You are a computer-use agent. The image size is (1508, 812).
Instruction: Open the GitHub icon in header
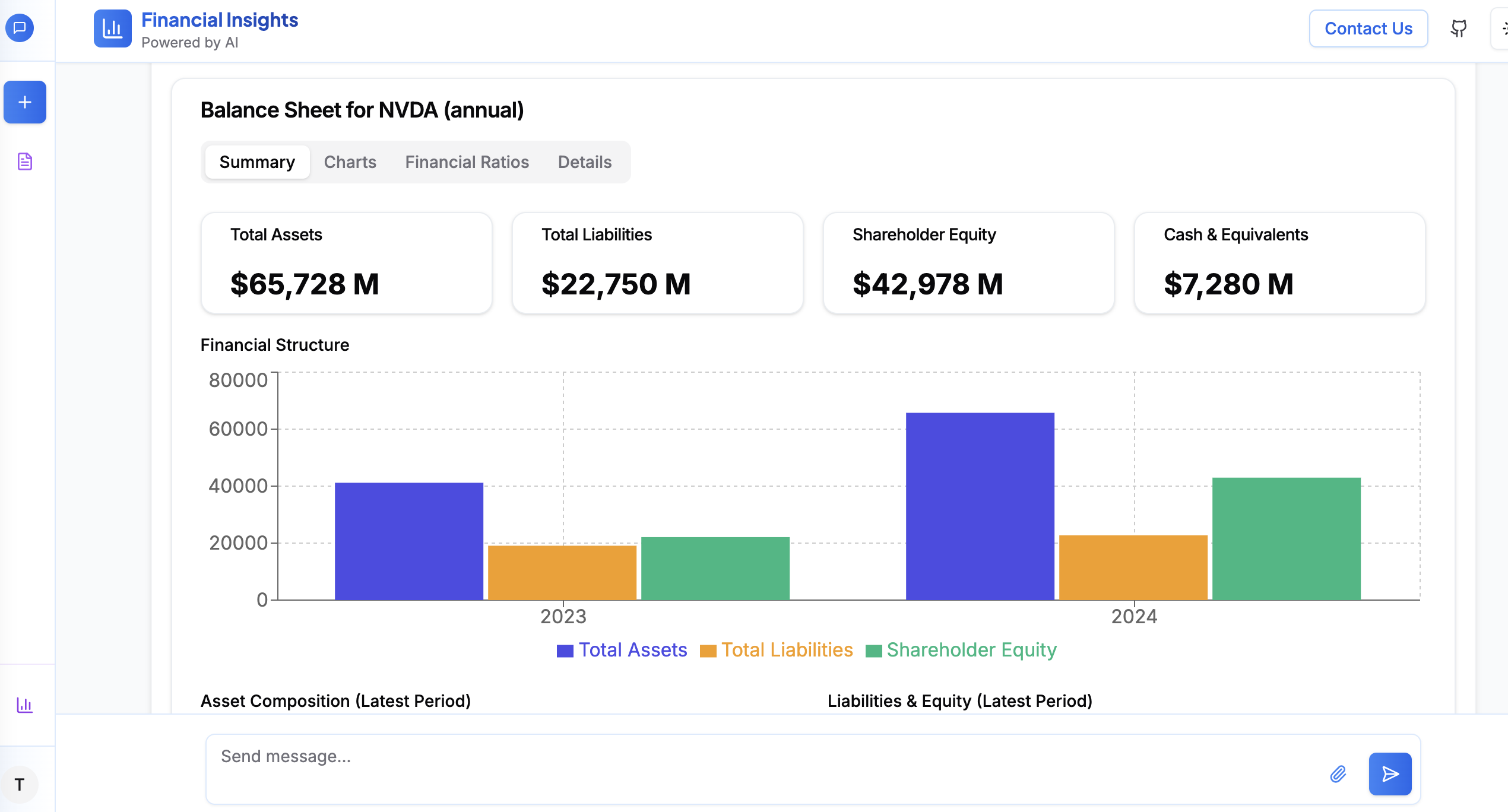[1459, 28]
